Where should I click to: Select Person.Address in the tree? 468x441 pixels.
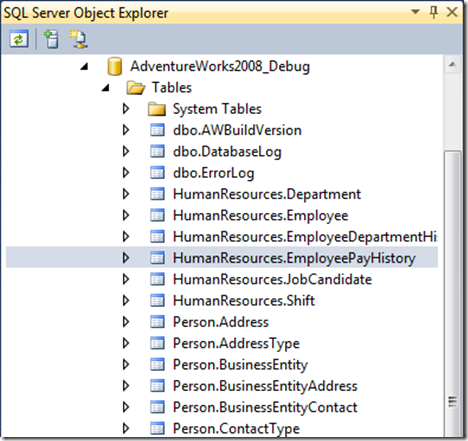point(220,322)
